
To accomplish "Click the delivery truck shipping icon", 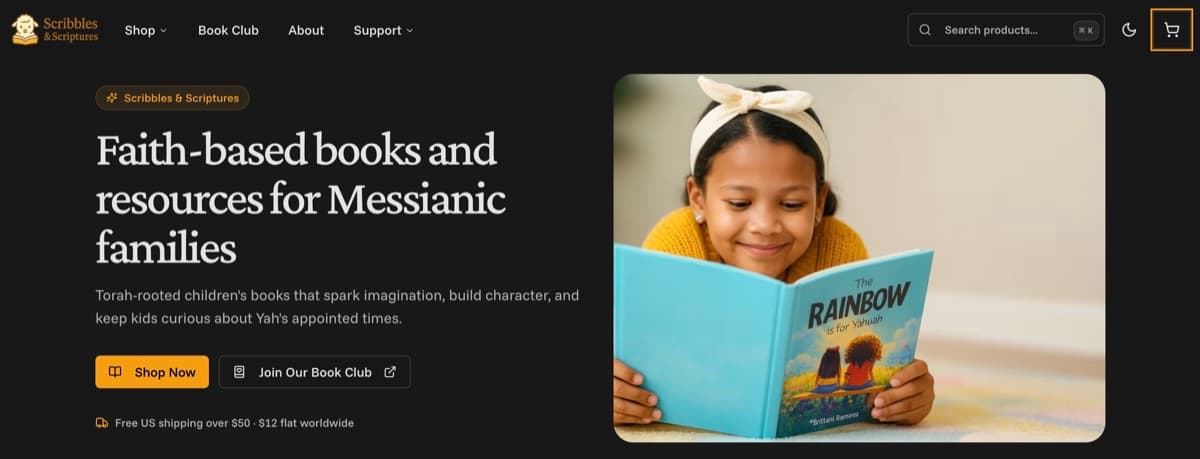I will click(x=102, y=423).
